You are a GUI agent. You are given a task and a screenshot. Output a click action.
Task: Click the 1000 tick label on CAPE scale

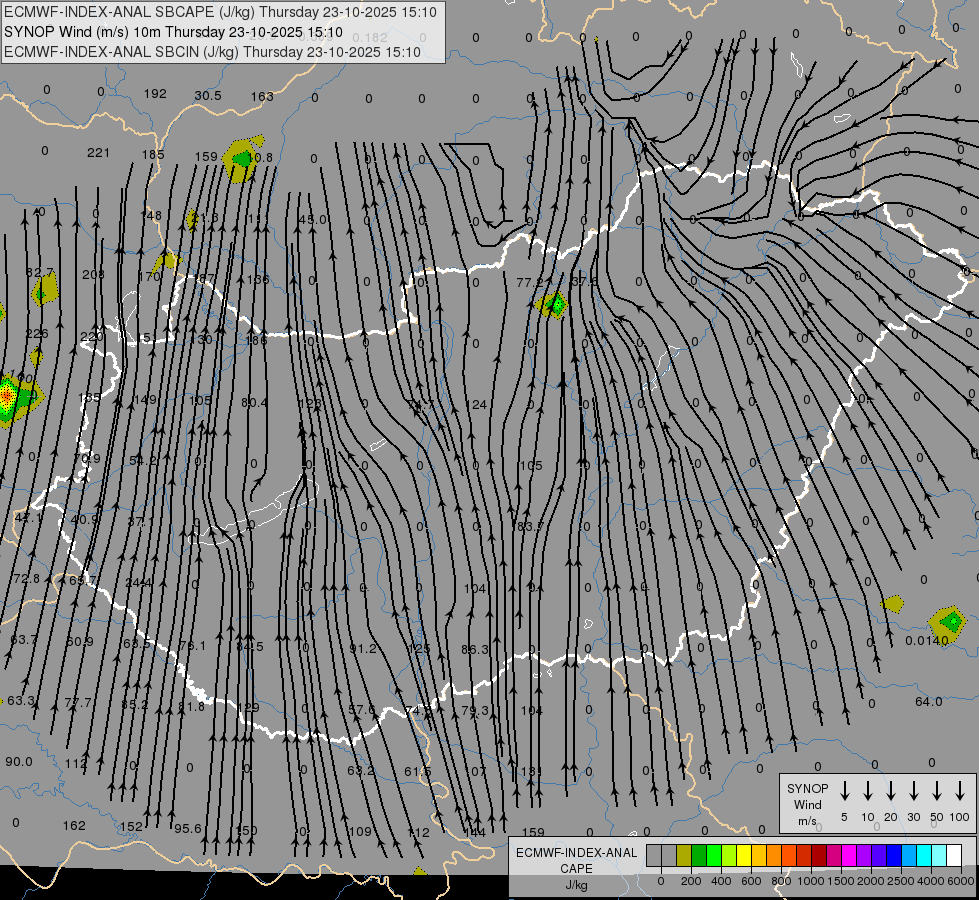click(x=810, y=881)
